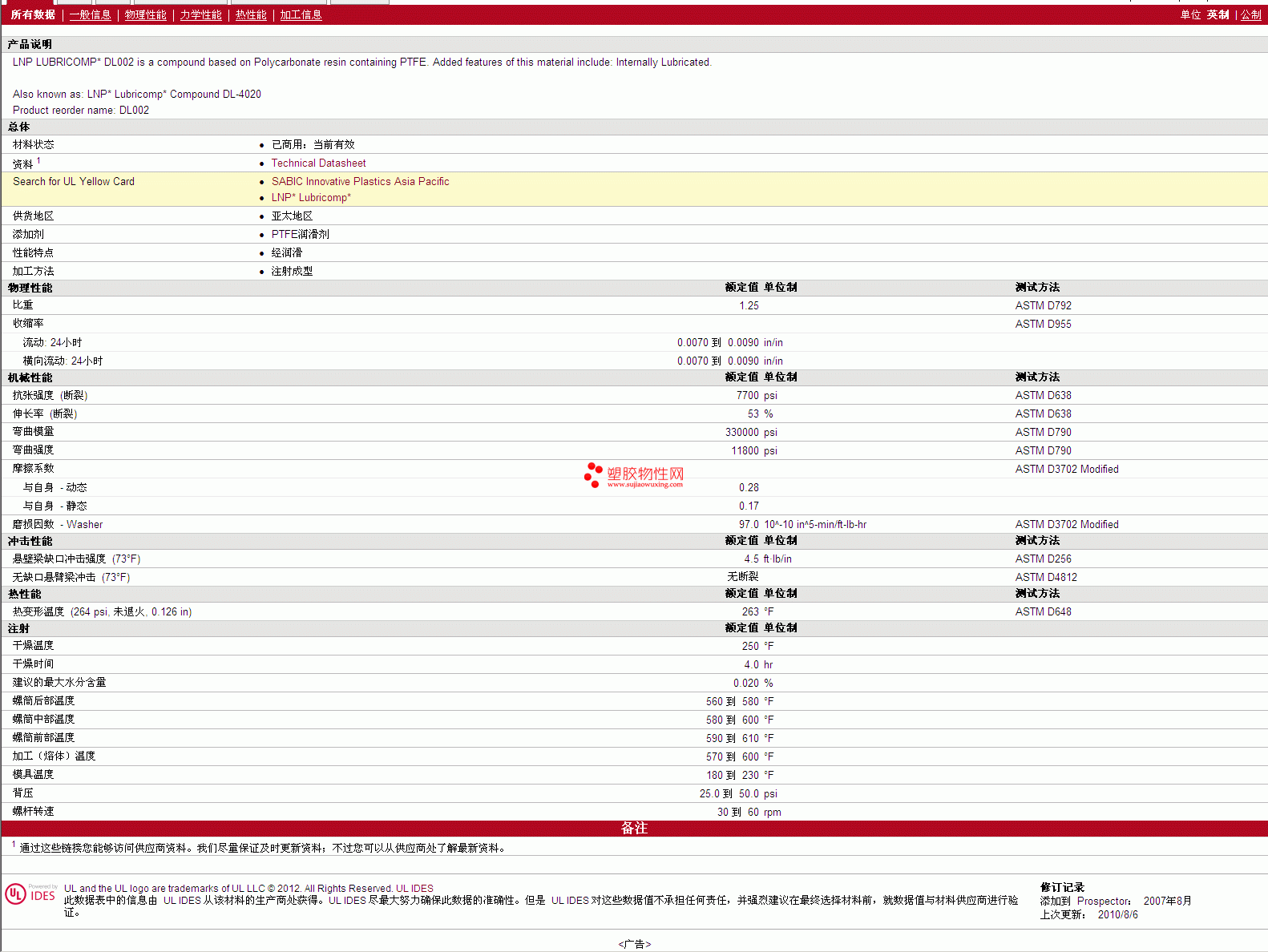Select 比重 value 1.25

point(749,305)
